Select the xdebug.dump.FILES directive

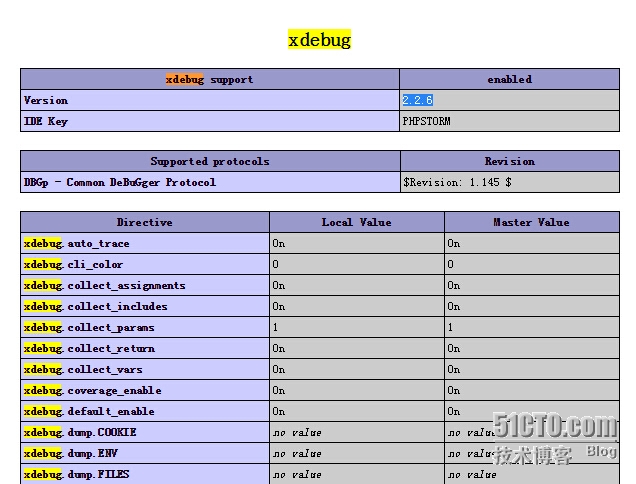click(77, 474)
